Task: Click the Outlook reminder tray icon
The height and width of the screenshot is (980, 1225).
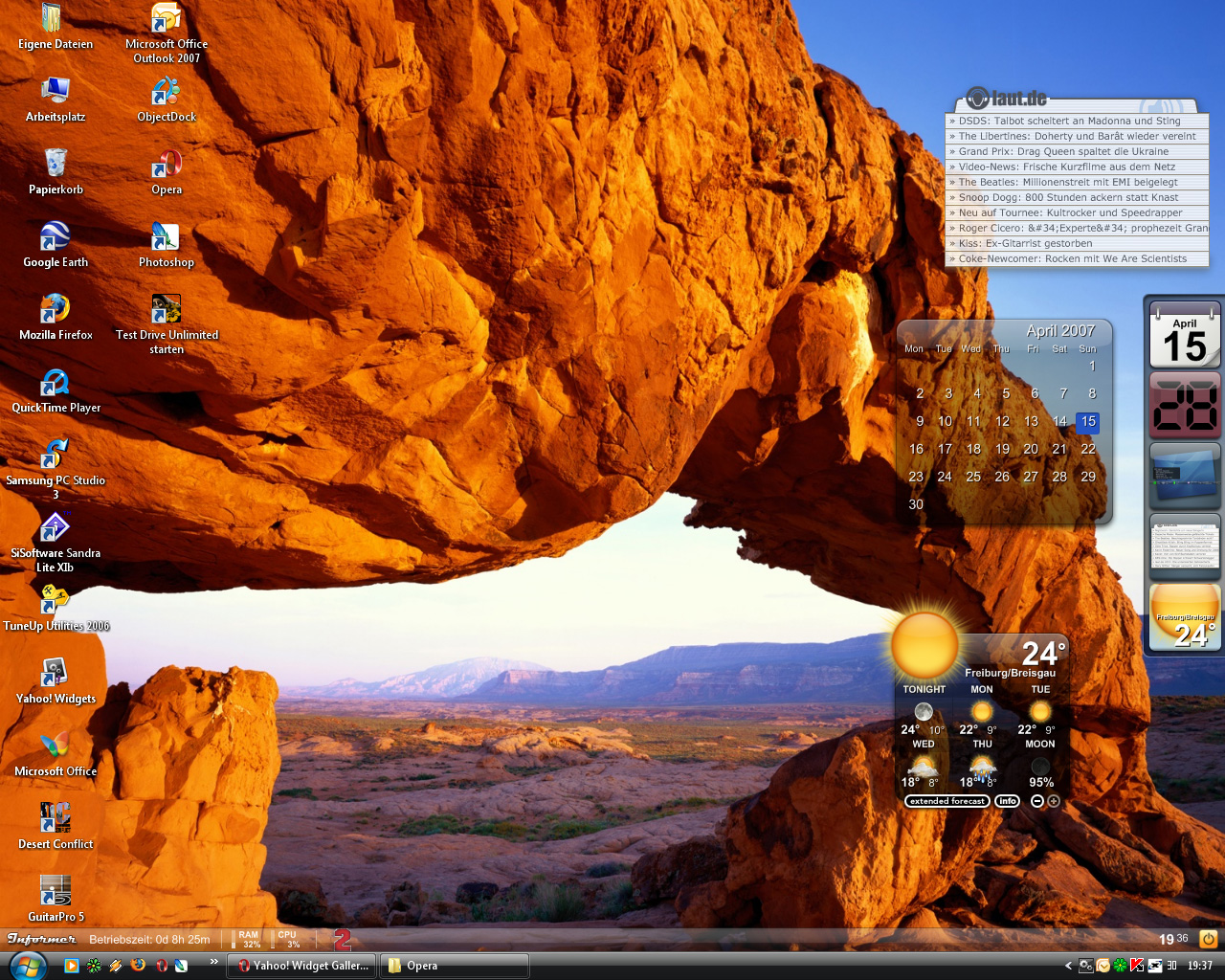Action: click(1103, 966)
